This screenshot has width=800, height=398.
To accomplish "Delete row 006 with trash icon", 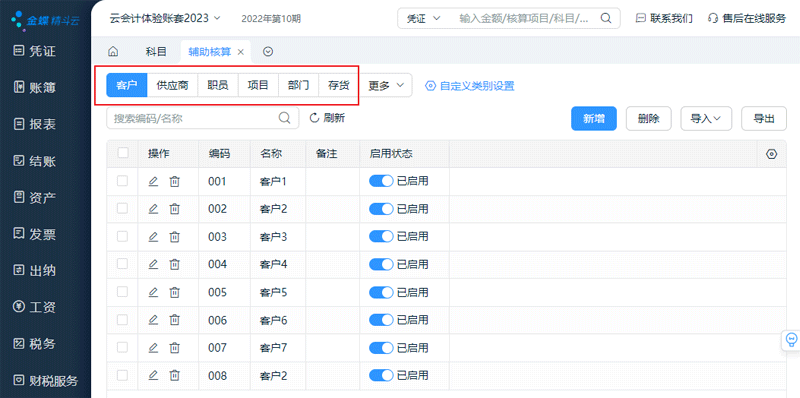I will click(x=174, y=320).
